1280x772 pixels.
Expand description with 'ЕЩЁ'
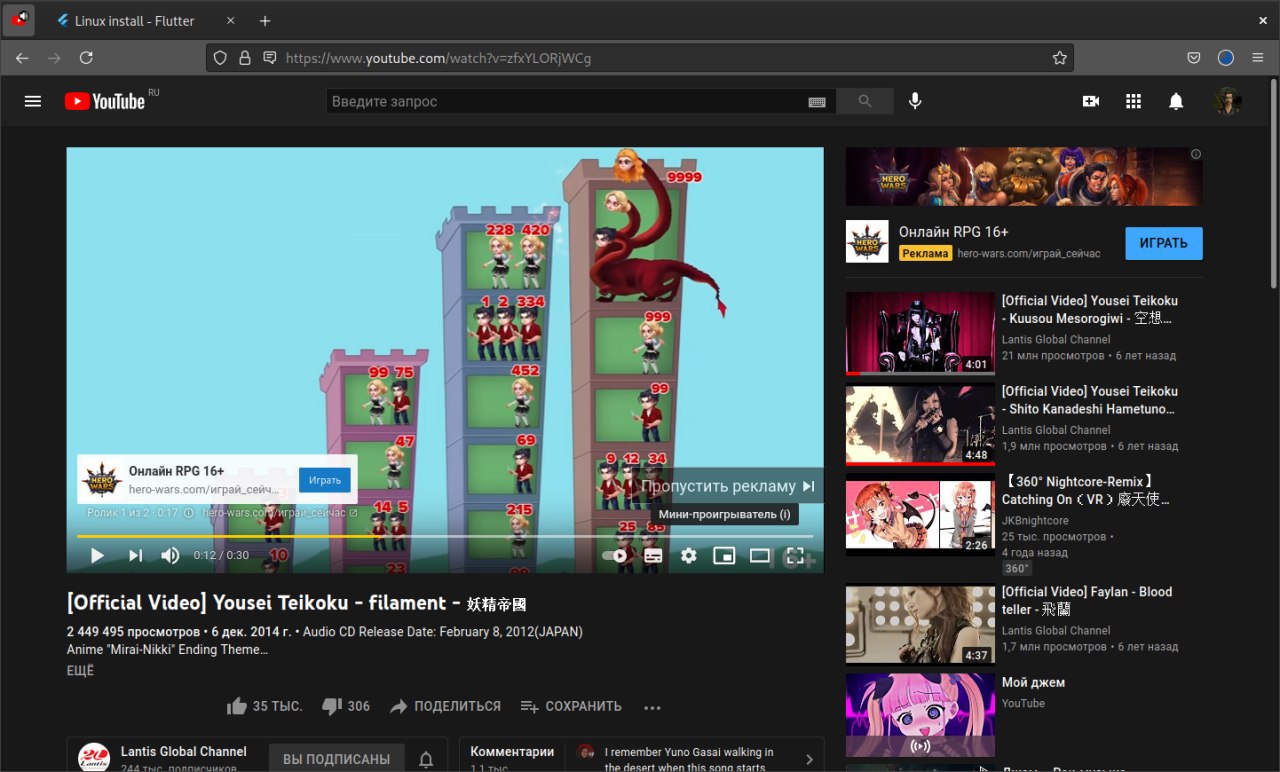[x=80, y=670]
